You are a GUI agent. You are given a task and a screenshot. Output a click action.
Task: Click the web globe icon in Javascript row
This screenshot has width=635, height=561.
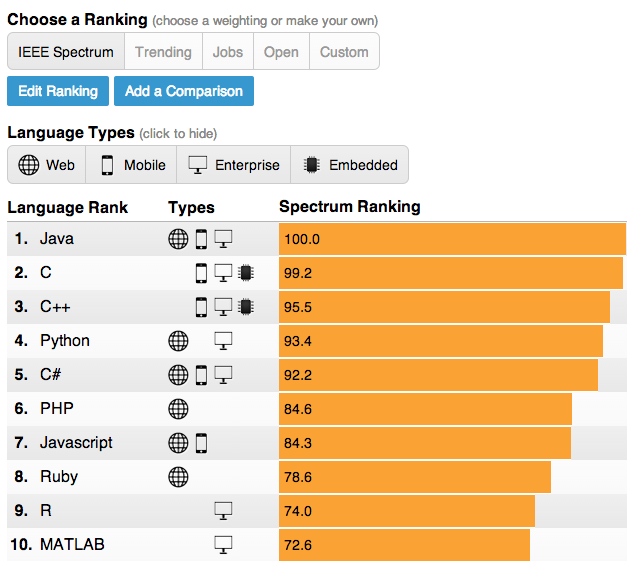tap(178, 443)
